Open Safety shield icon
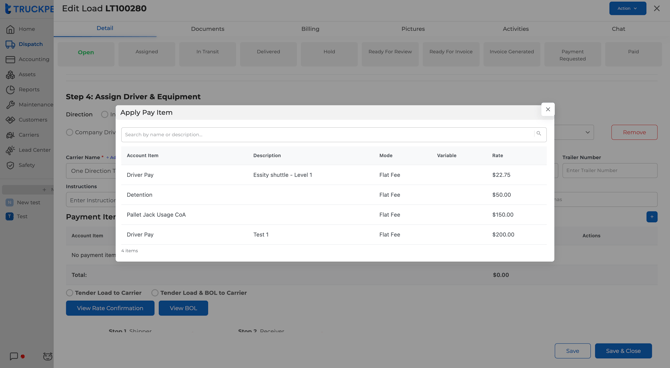Screen dimensions: 670x368 pyautogui.click(x=10, y=165)
